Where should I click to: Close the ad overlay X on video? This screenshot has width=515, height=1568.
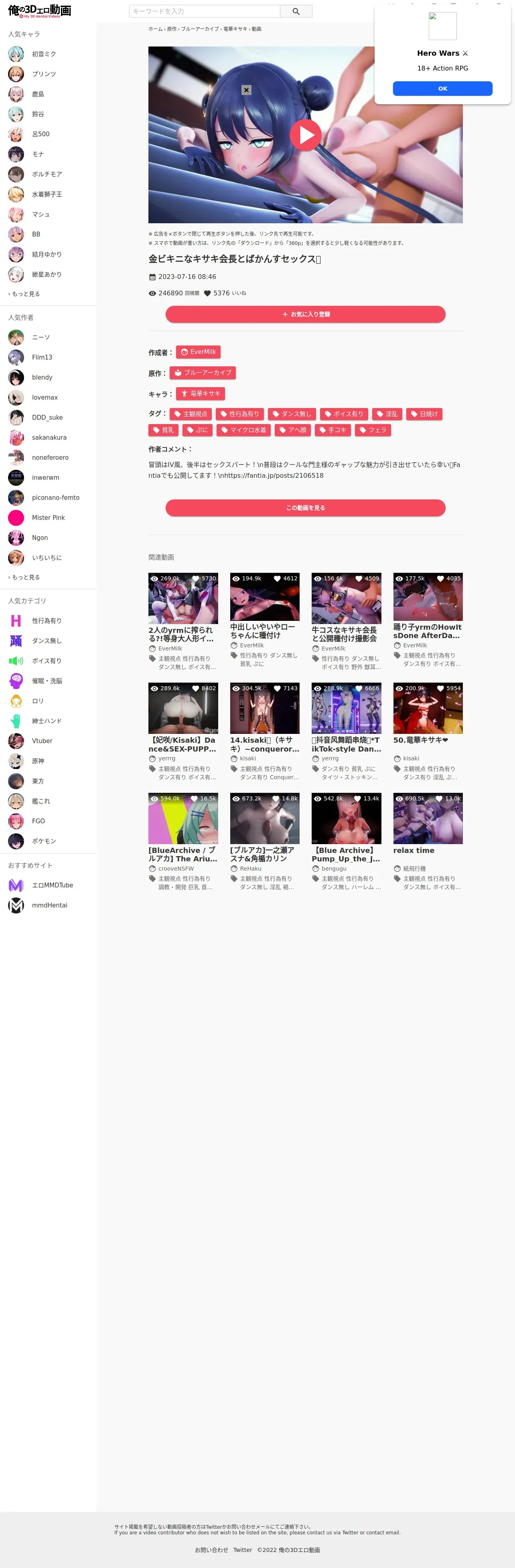pyautogui.click(x=246, y=90)
